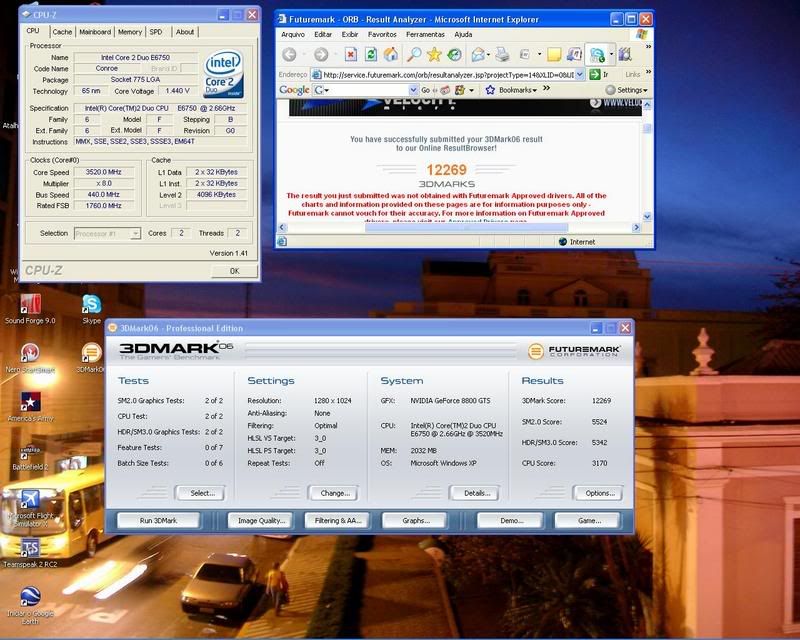This screenshot has width=800, height=640.
Task: Click IE vertical scrollbar up arrow
Action: [x=647, y=105]
